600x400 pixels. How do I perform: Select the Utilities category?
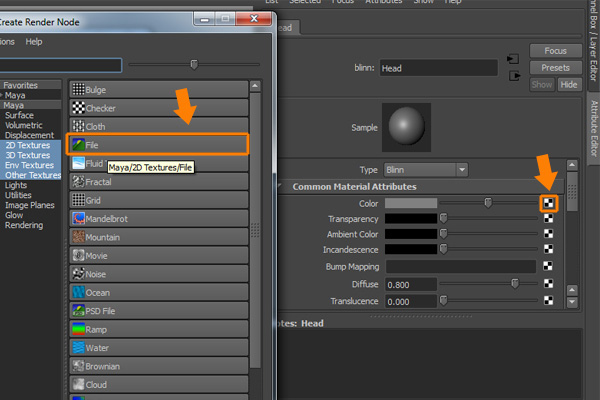coord(18,195)
